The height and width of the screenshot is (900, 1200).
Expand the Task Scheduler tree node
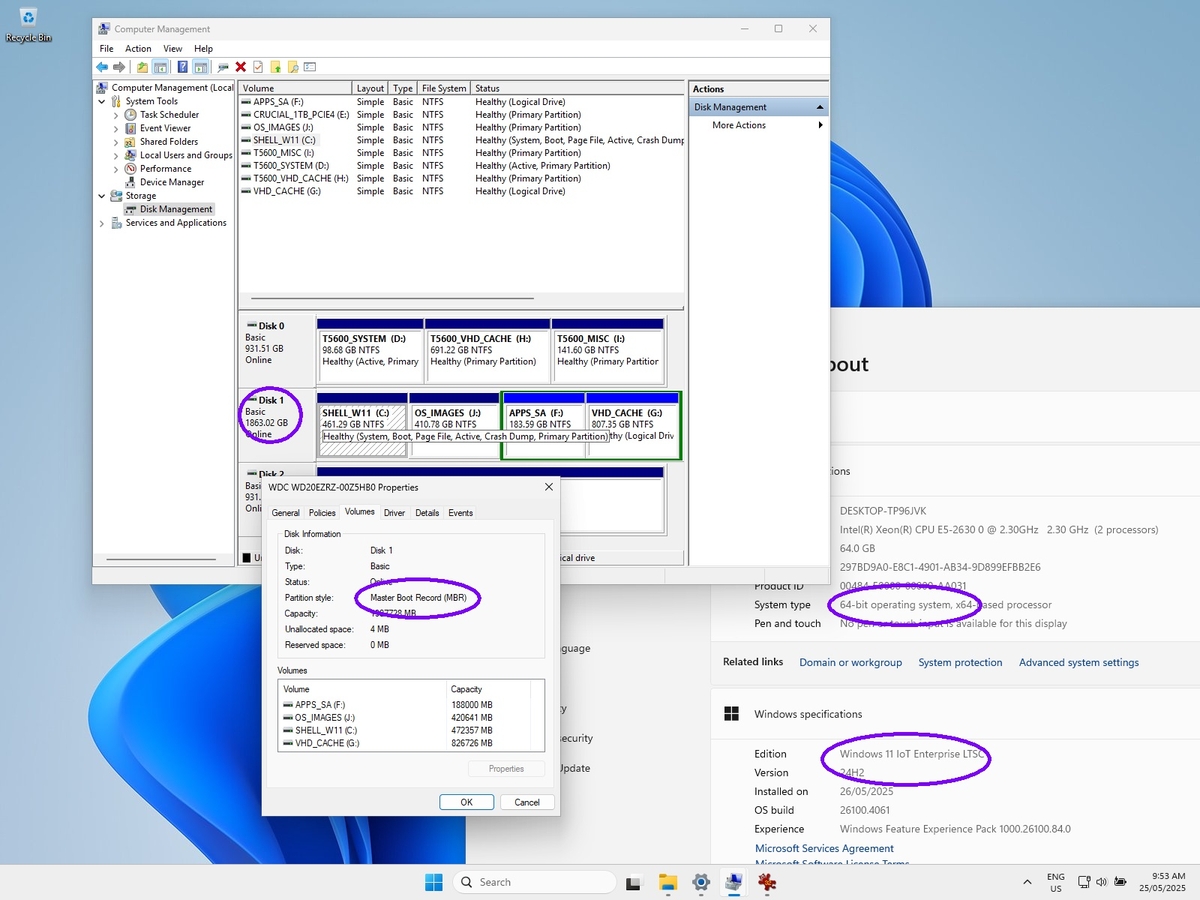tap(116, 115)
